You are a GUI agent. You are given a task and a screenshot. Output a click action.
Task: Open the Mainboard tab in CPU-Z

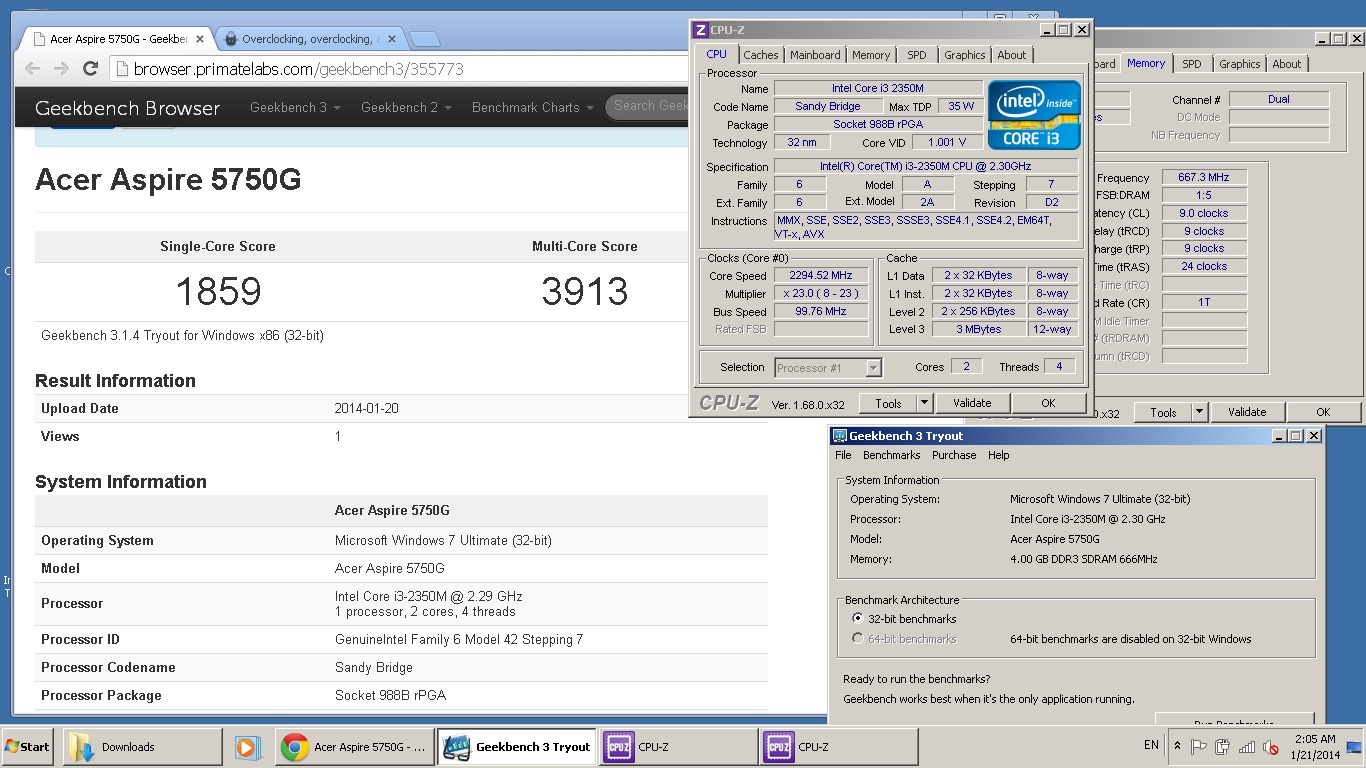click(x=815, y=55)
